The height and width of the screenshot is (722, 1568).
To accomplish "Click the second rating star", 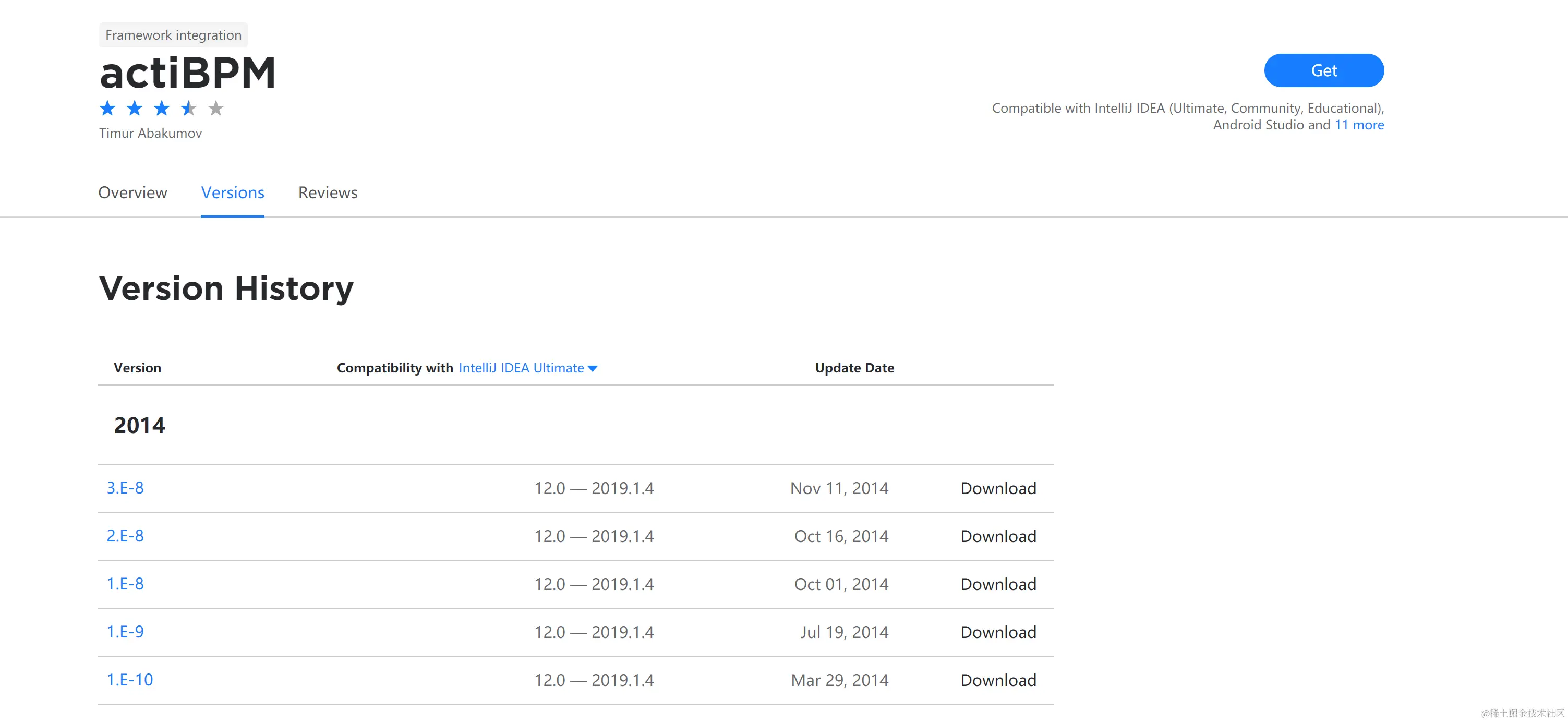I will pyautogui.click(x=135, y=109).
